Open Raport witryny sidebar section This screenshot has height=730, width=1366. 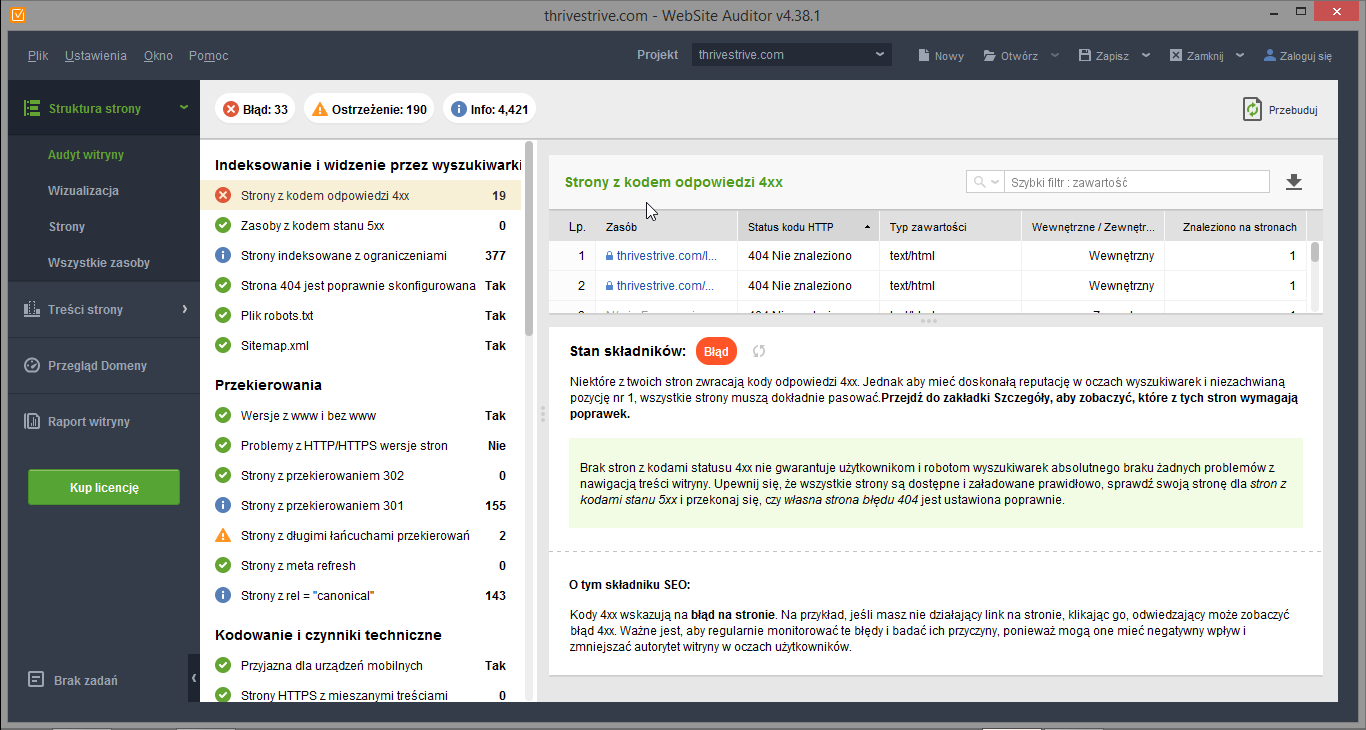pos(89,422)
